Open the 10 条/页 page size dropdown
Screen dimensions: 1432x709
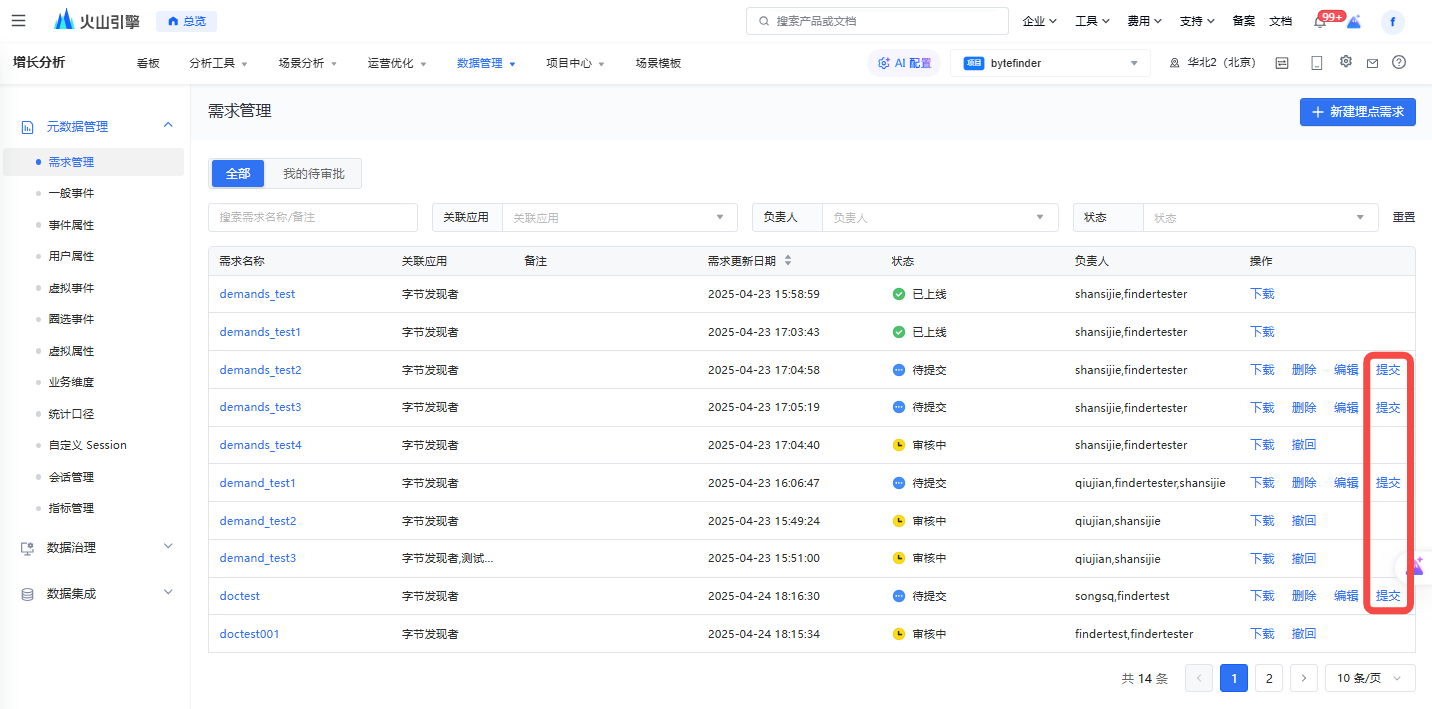point(1369,678)
